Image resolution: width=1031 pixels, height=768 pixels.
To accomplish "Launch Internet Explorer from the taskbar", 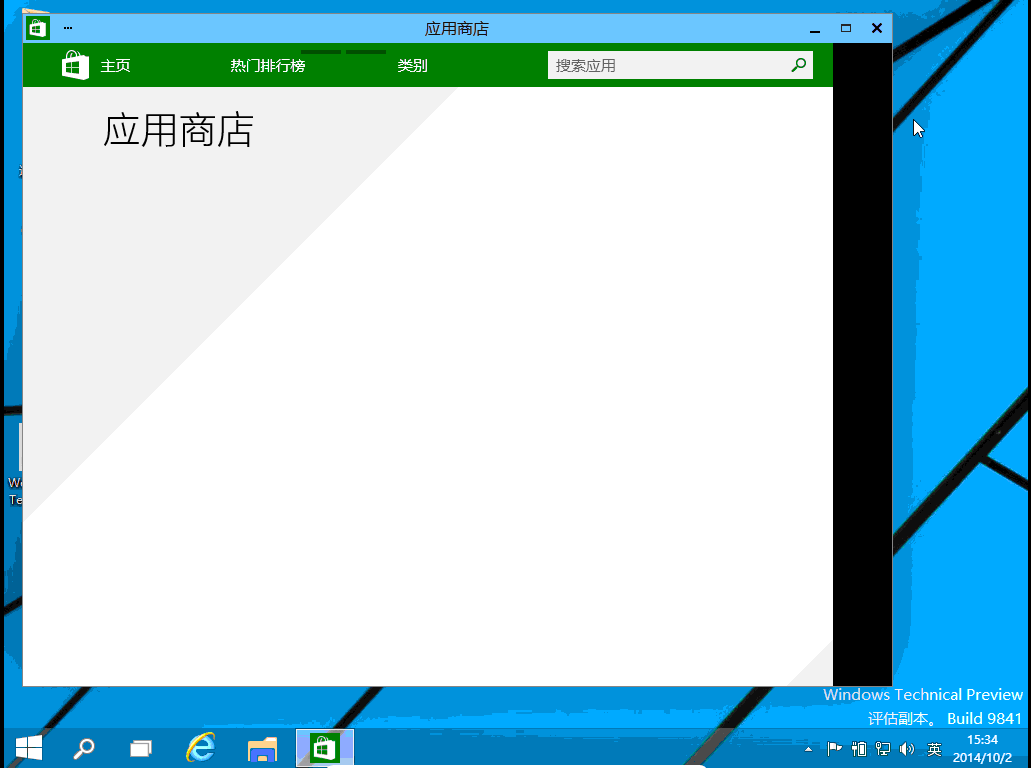I will 201,748.
